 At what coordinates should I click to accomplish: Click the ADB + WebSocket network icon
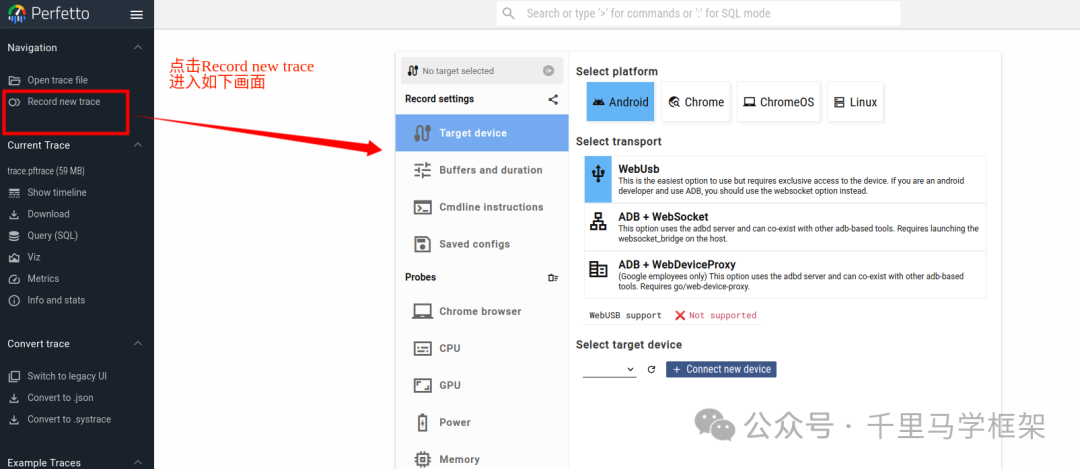pos(598,221)
